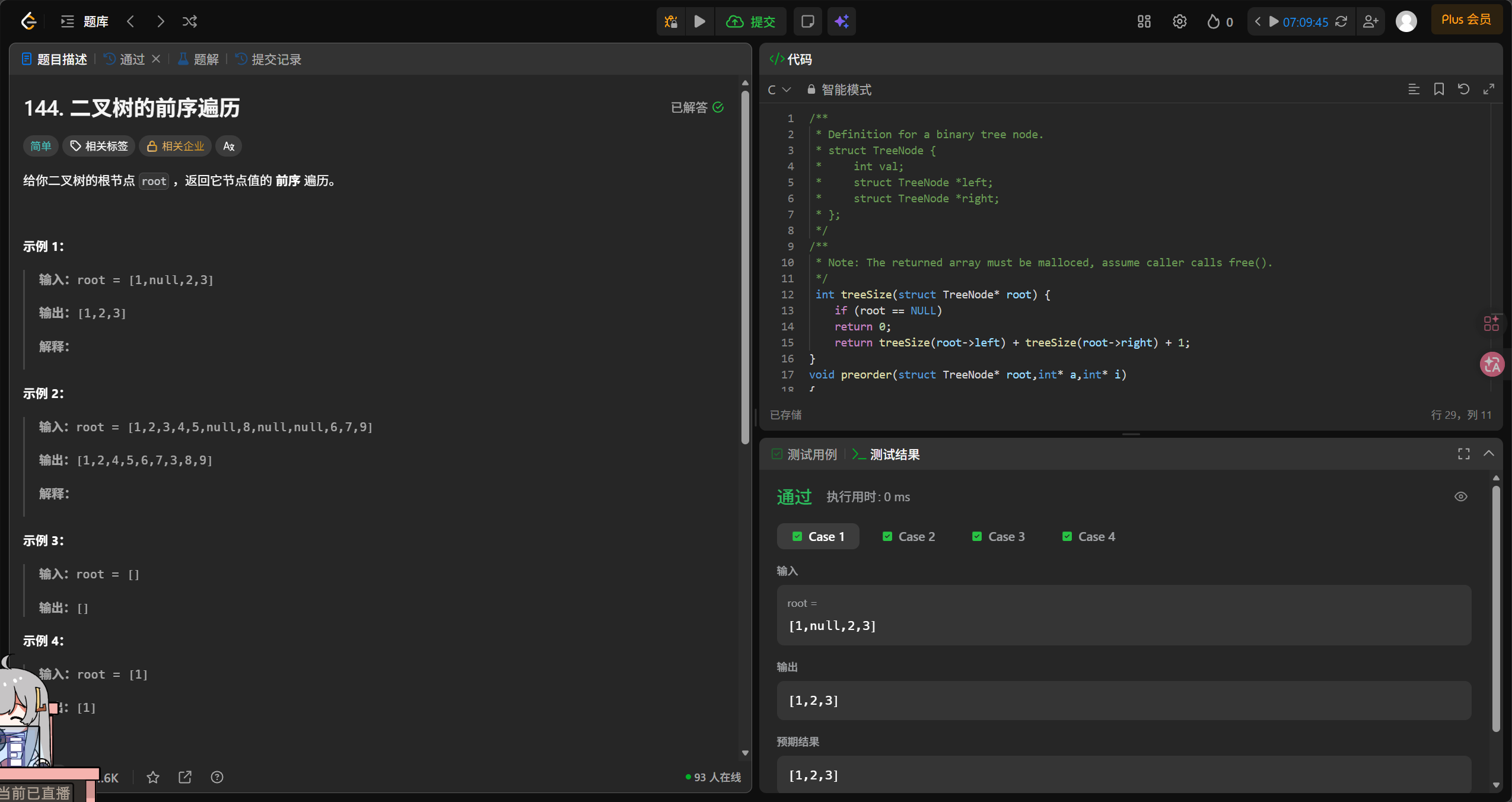The image size is (1512, 802).
Task: Open the notes icon beside the submit button
Action: [807, 22]
